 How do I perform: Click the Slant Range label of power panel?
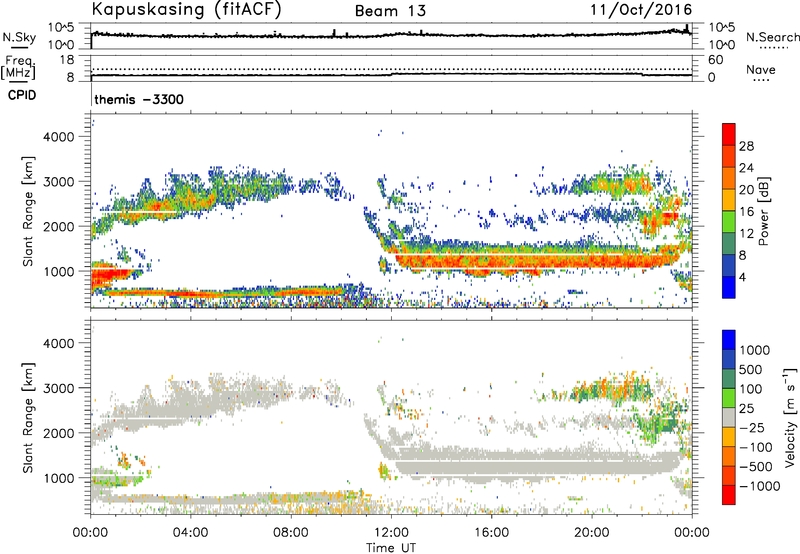(28, 212)
